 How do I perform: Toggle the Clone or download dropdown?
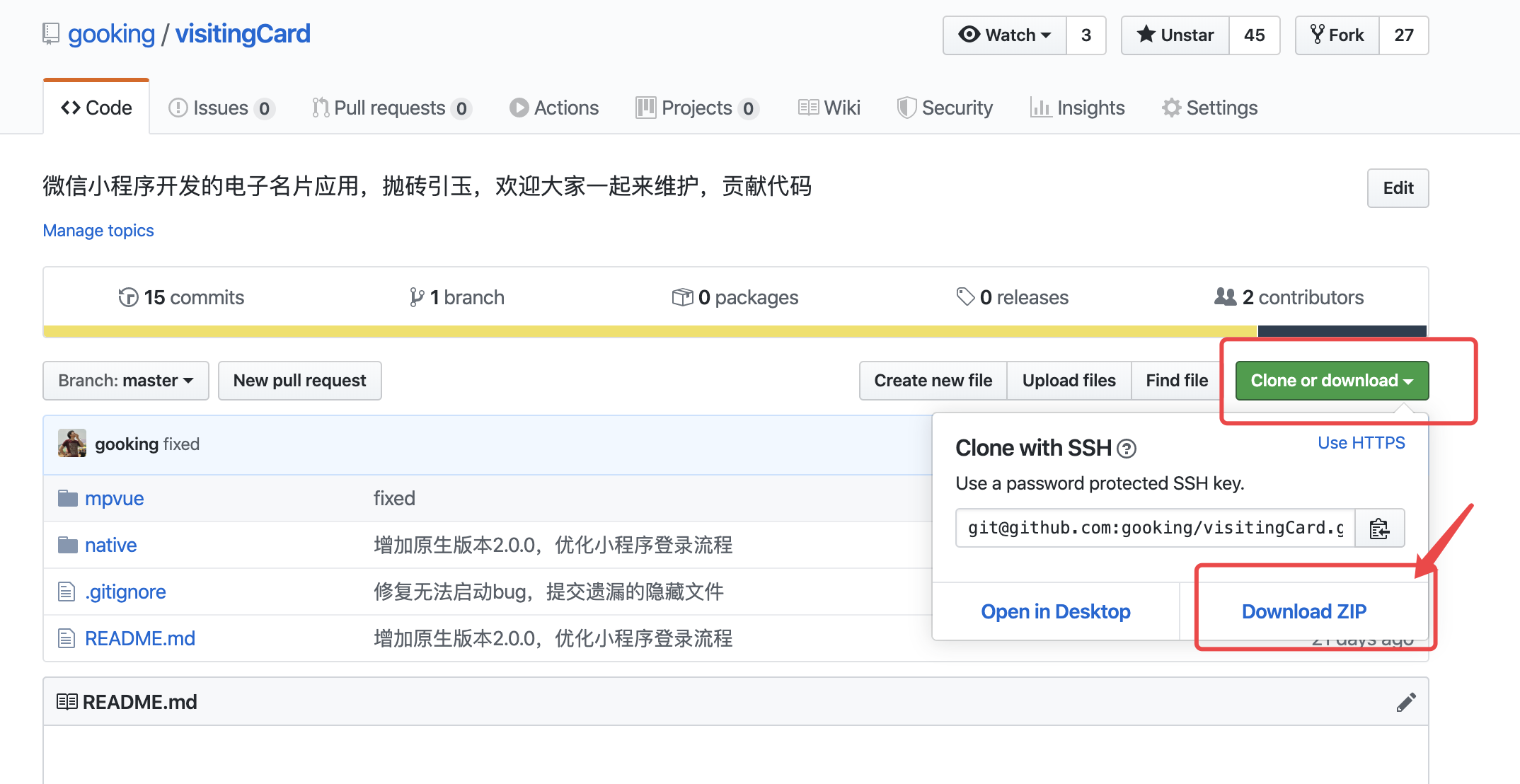click(1332, 381)
